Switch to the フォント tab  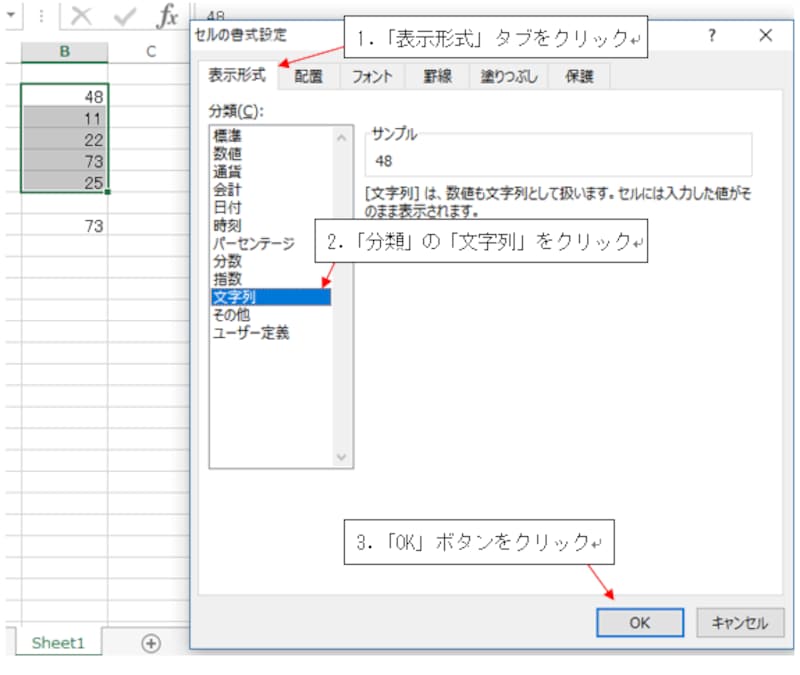tap(370, 75)
